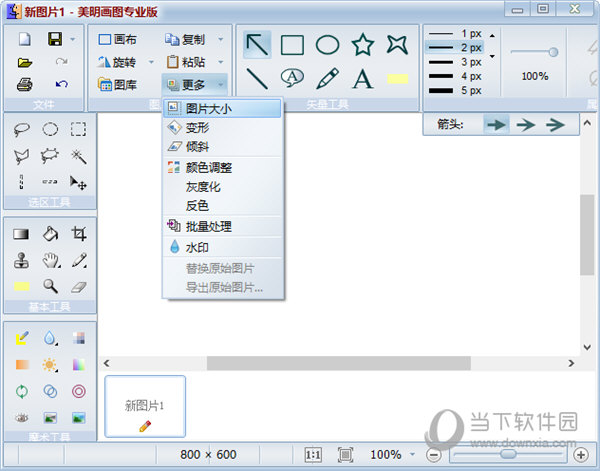The width and height of the screenshot is (600, 471).
Task: Open the zoom percentage dropdown in status bar
Action: pos(412,455)
